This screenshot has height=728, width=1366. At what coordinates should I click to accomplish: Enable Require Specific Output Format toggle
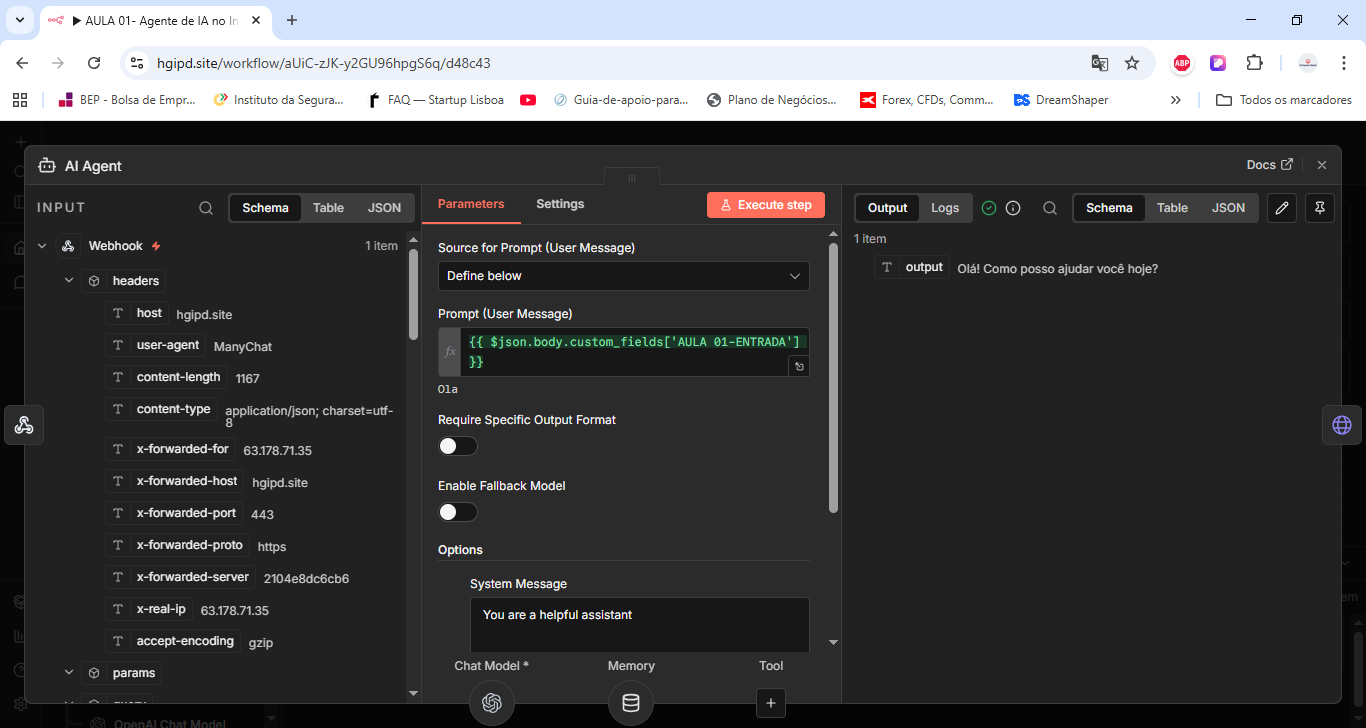click(458, 446)
